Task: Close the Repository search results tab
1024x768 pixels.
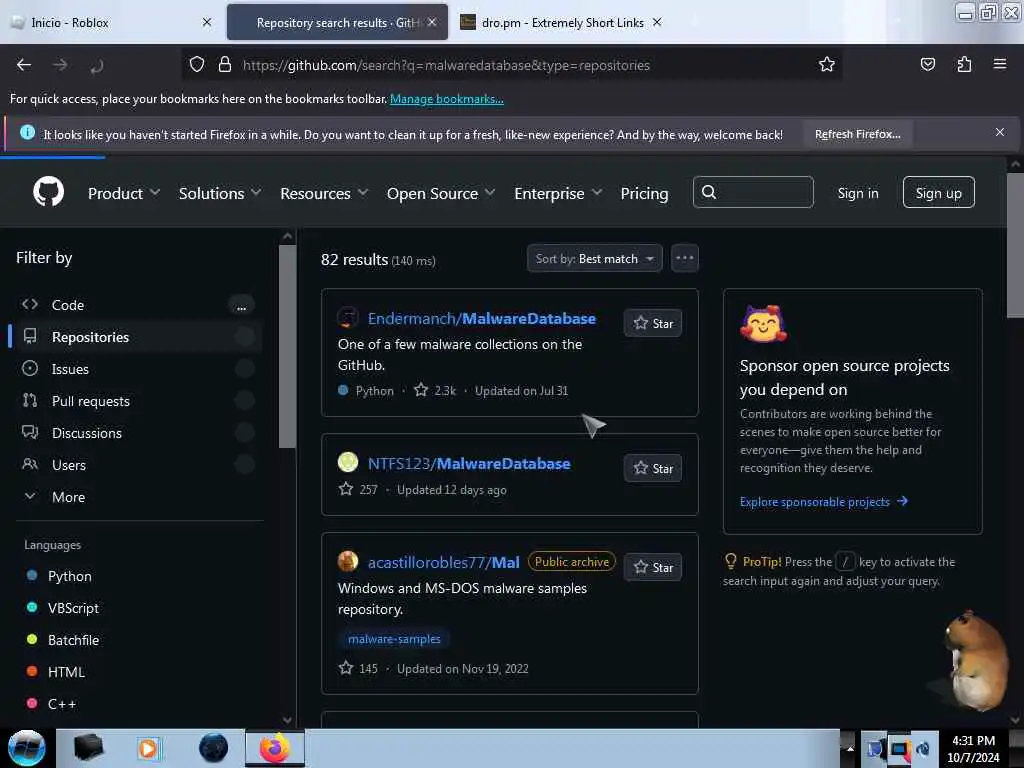Action: tap(432, 22)
